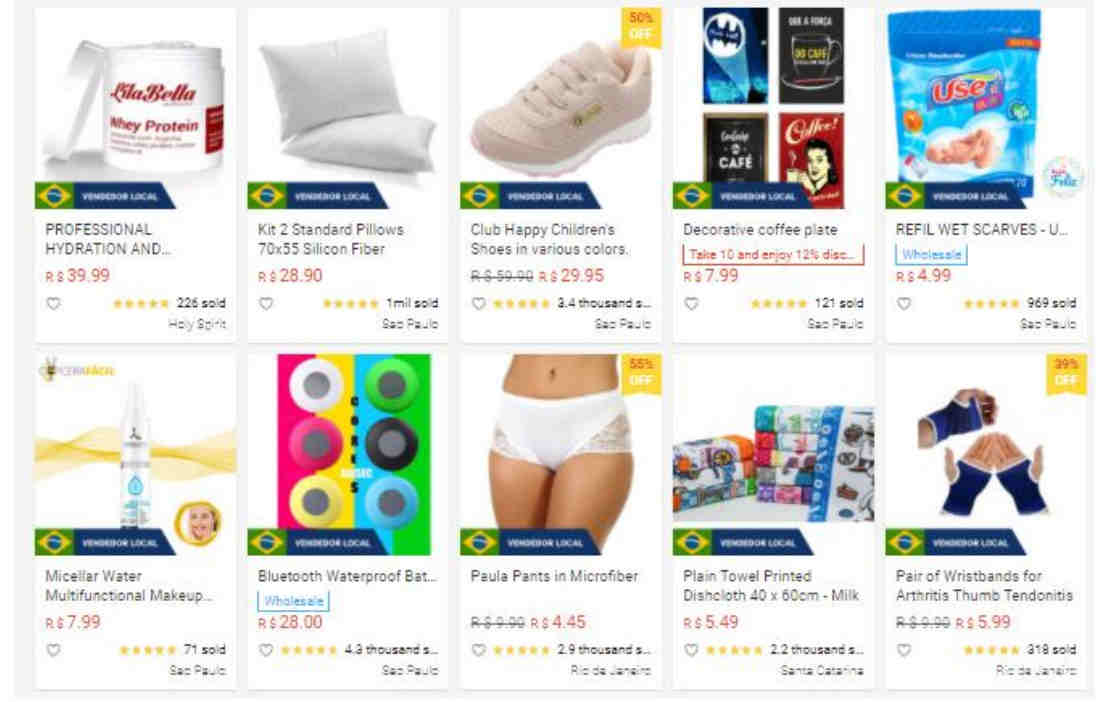The height and width of the screenshot is (702, 1107).
Task: Click Wholesale tag on Bluetooth Waterproof item
Action: 294,602
